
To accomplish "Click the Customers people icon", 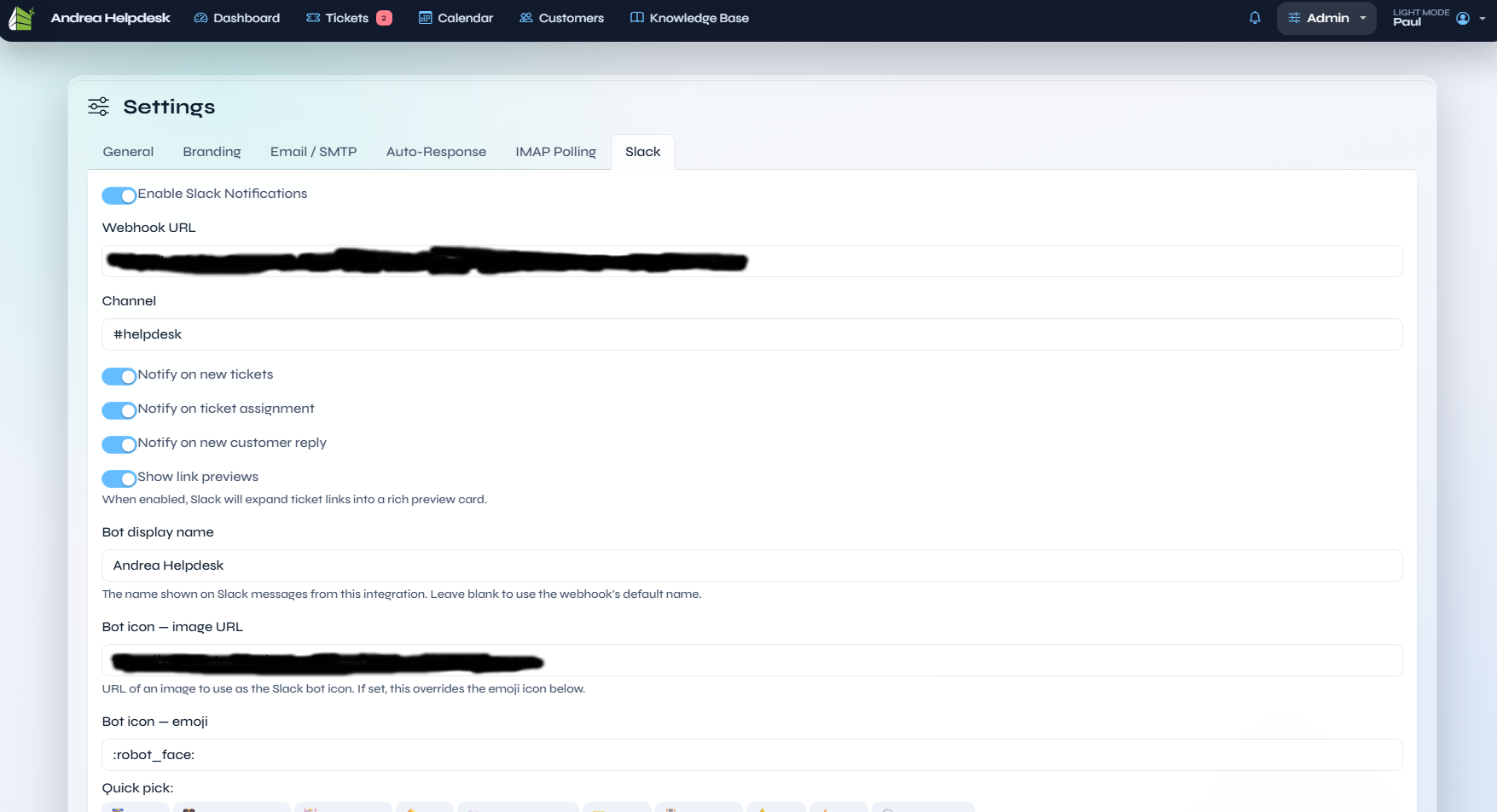I will 526,18.
